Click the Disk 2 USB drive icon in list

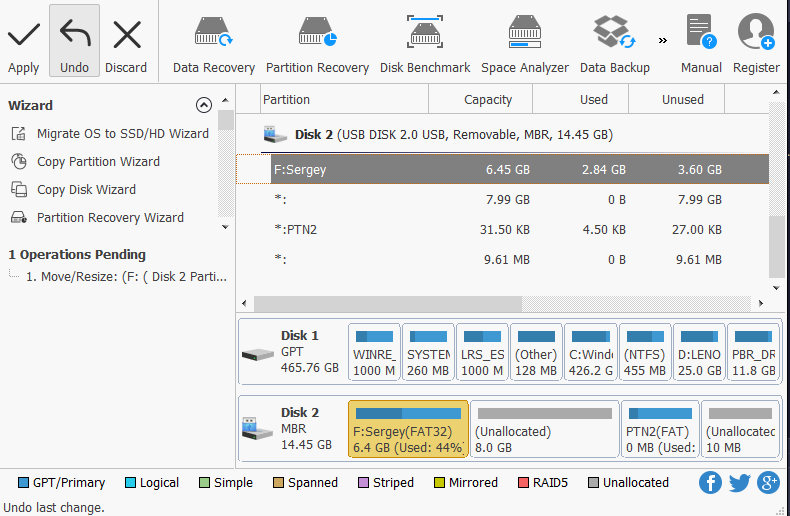coord(275,135)
